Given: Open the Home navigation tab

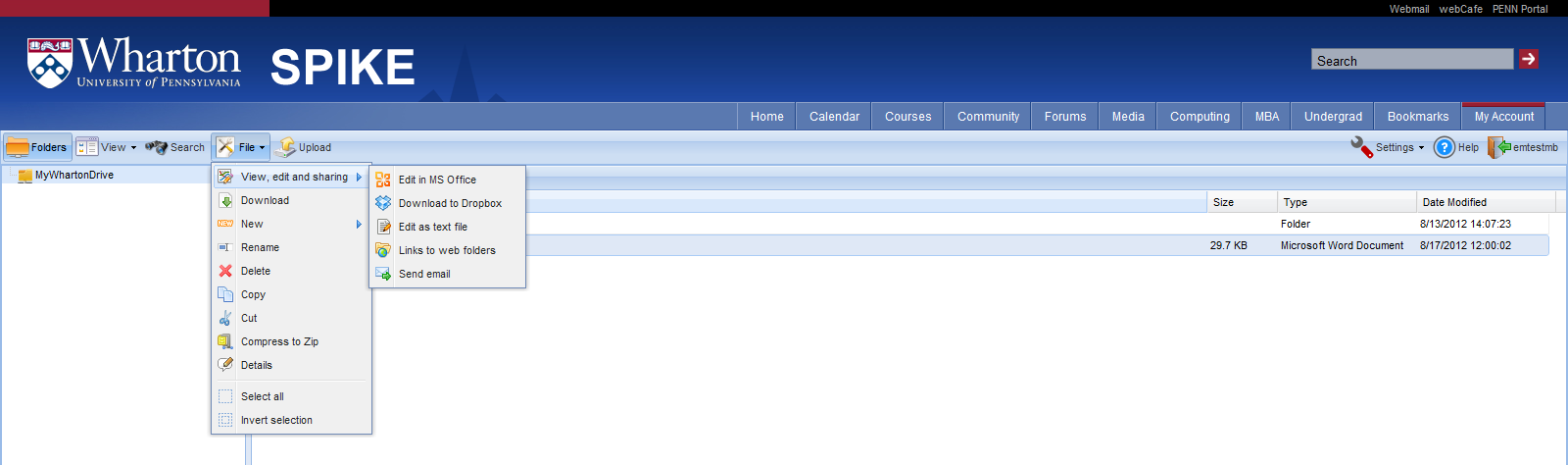Looking at the screenshot, I should tap(766, 116).
